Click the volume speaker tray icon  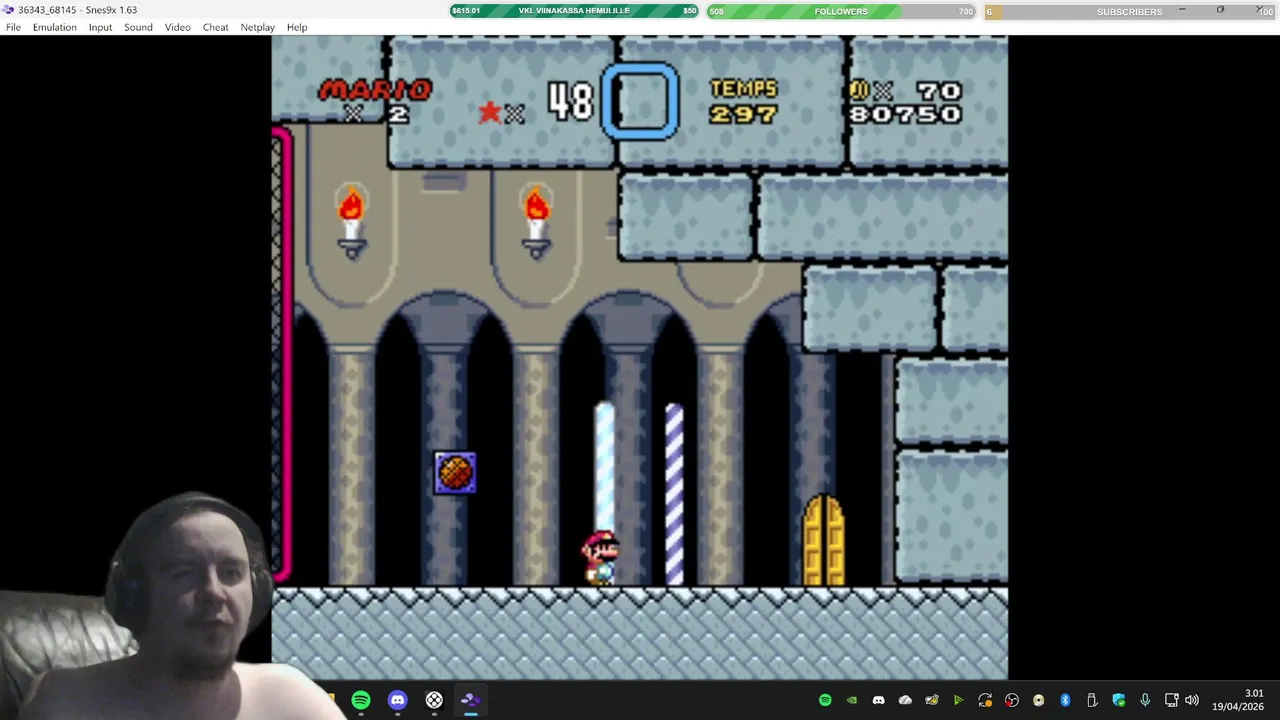1191,700
